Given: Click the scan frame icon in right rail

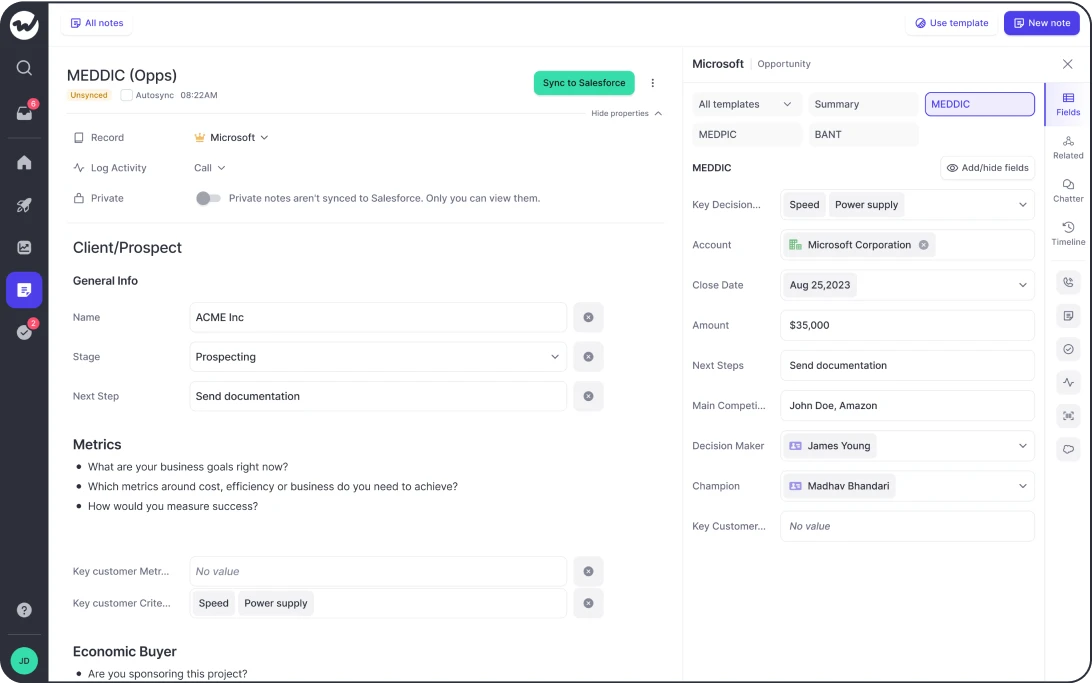Looking at the screenshot, I should [x=1068, y=416].
